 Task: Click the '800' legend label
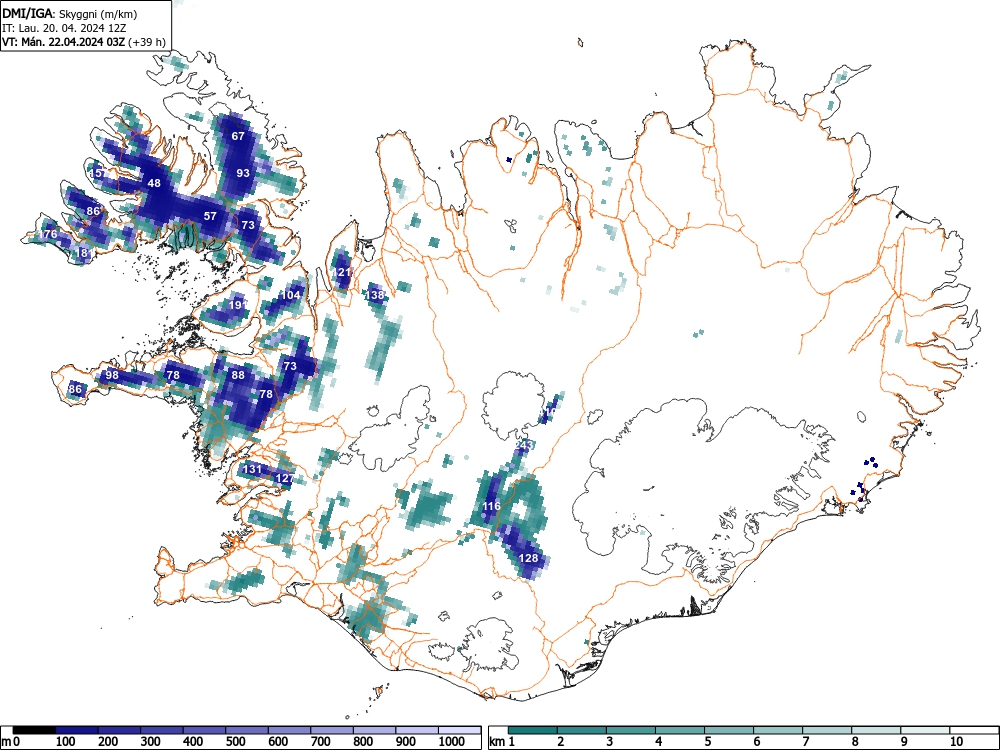point(363,742)
